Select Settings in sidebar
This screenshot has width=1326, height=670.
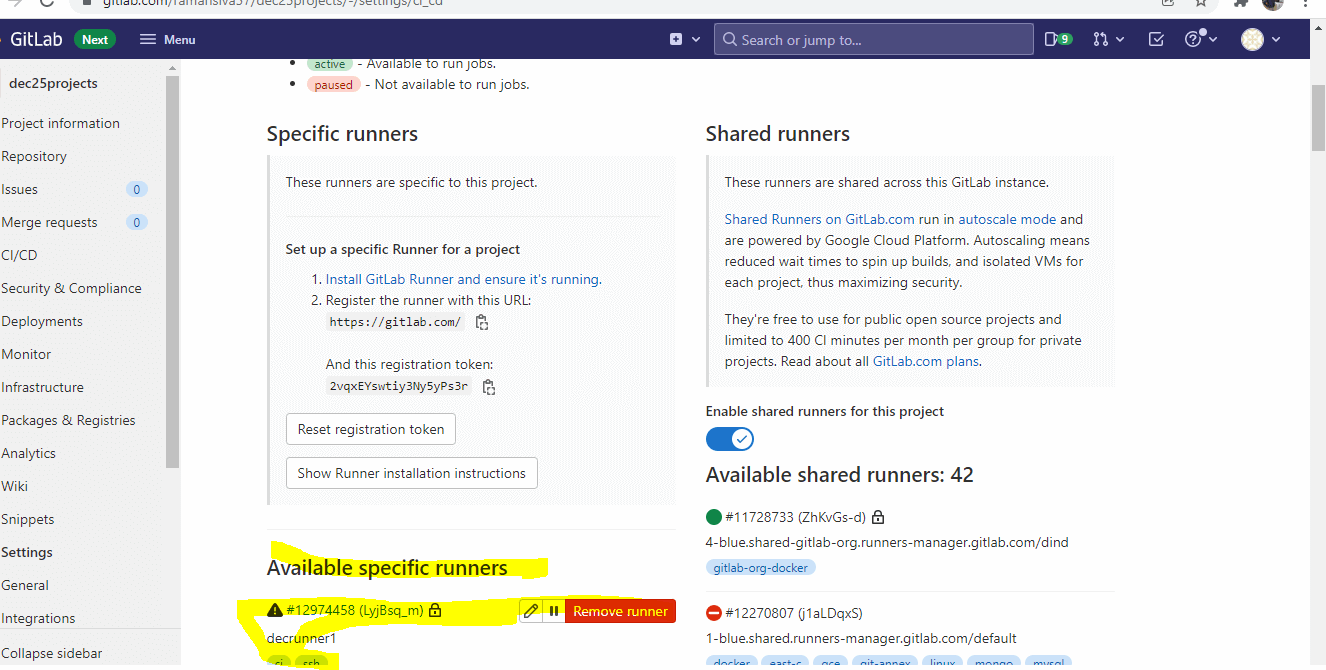[x=27, y=552]
